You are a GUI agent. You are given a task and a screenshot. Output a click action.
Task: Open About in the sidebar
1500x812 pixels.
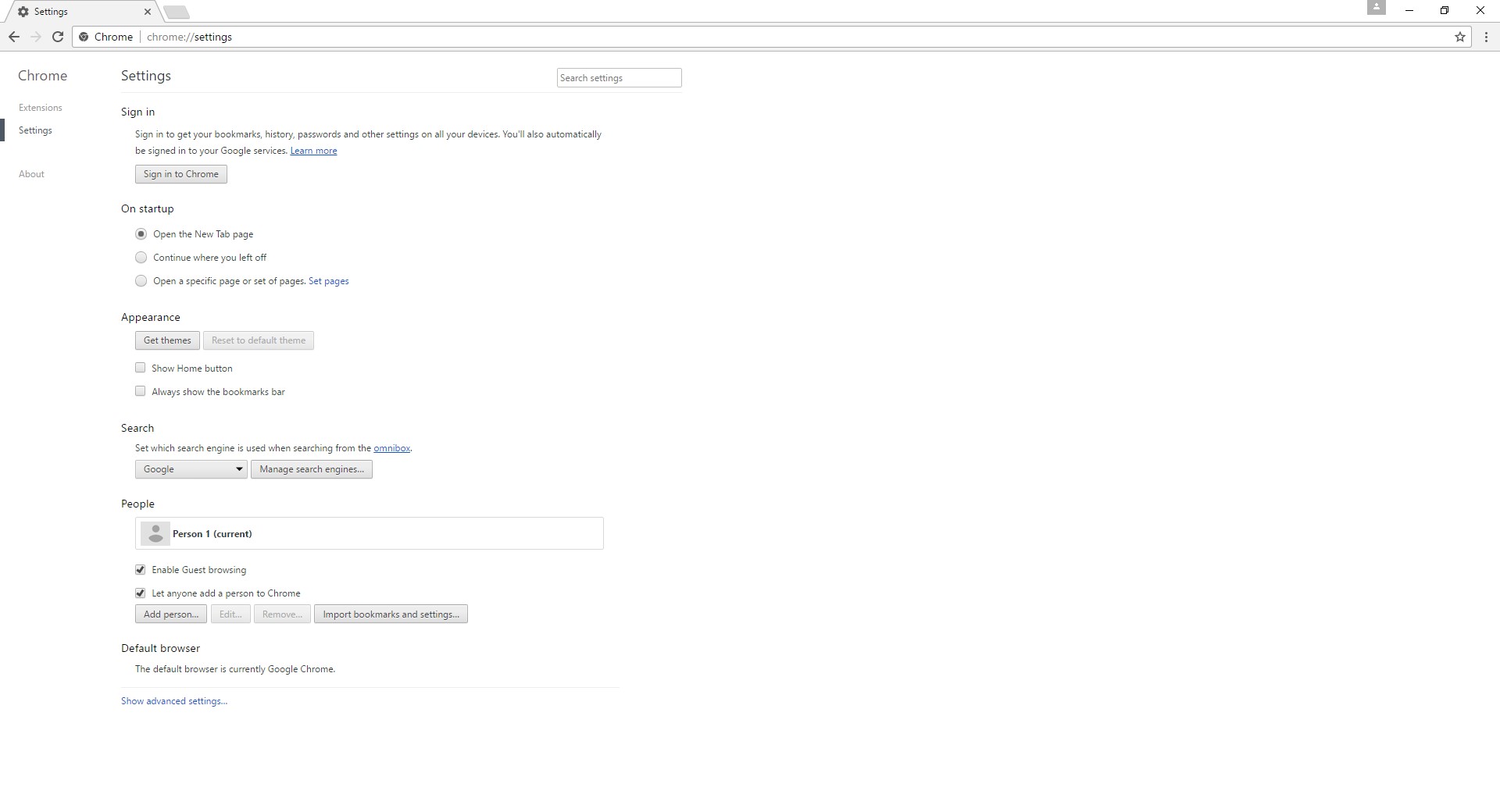31,174
